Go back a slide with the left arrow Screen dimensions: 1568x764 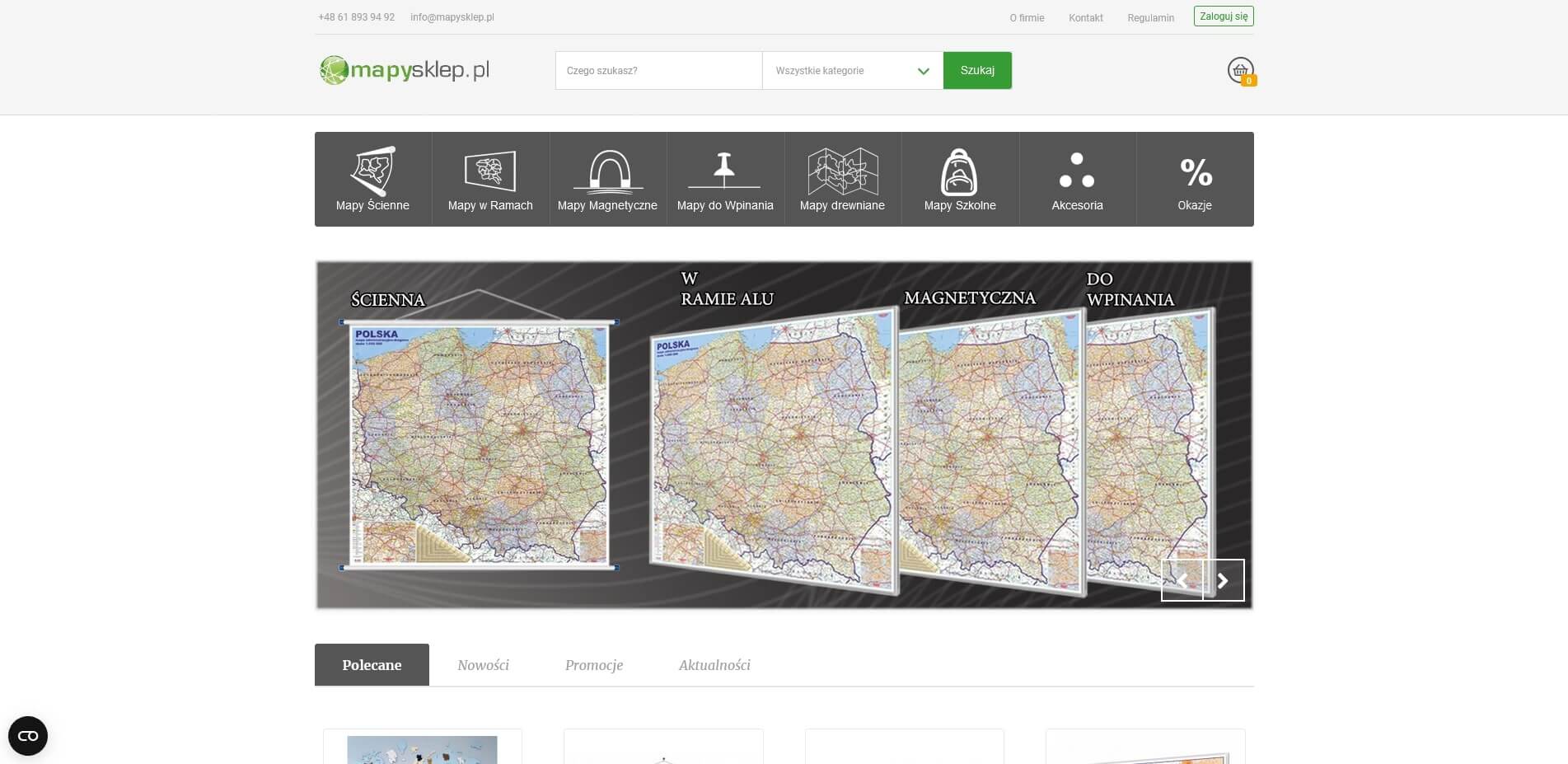[1182, 580]
